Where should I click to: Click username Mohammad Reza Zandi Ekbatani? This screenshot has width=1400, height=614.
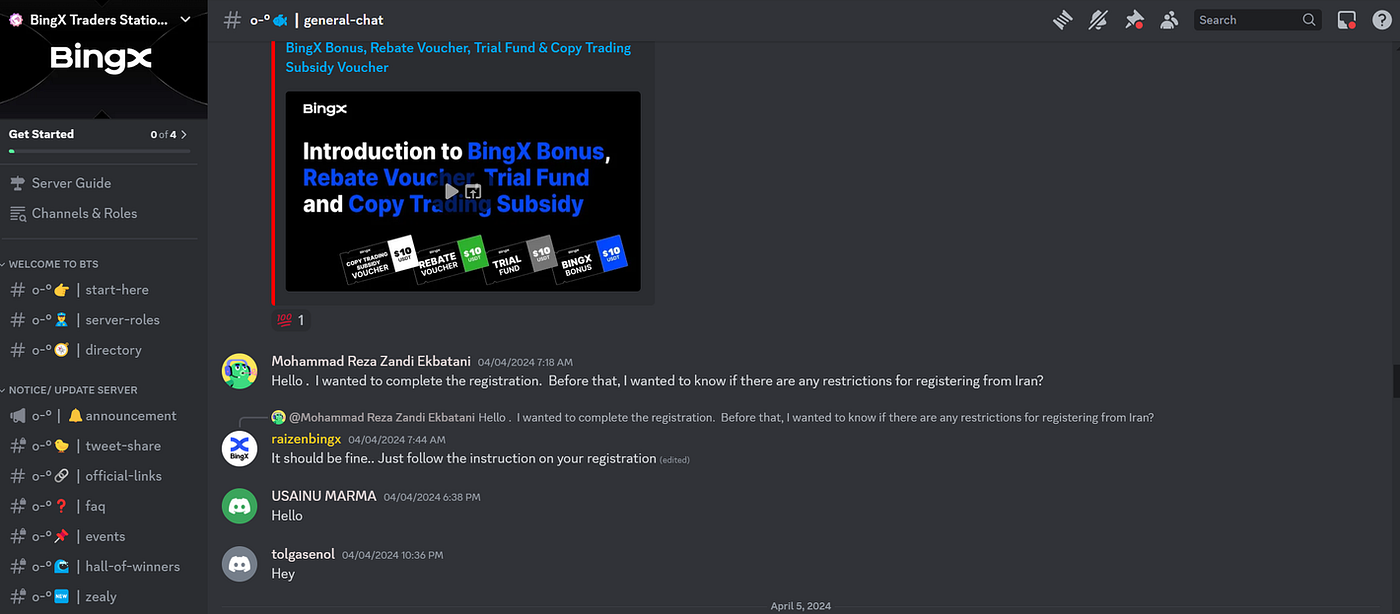pos(371,361)
